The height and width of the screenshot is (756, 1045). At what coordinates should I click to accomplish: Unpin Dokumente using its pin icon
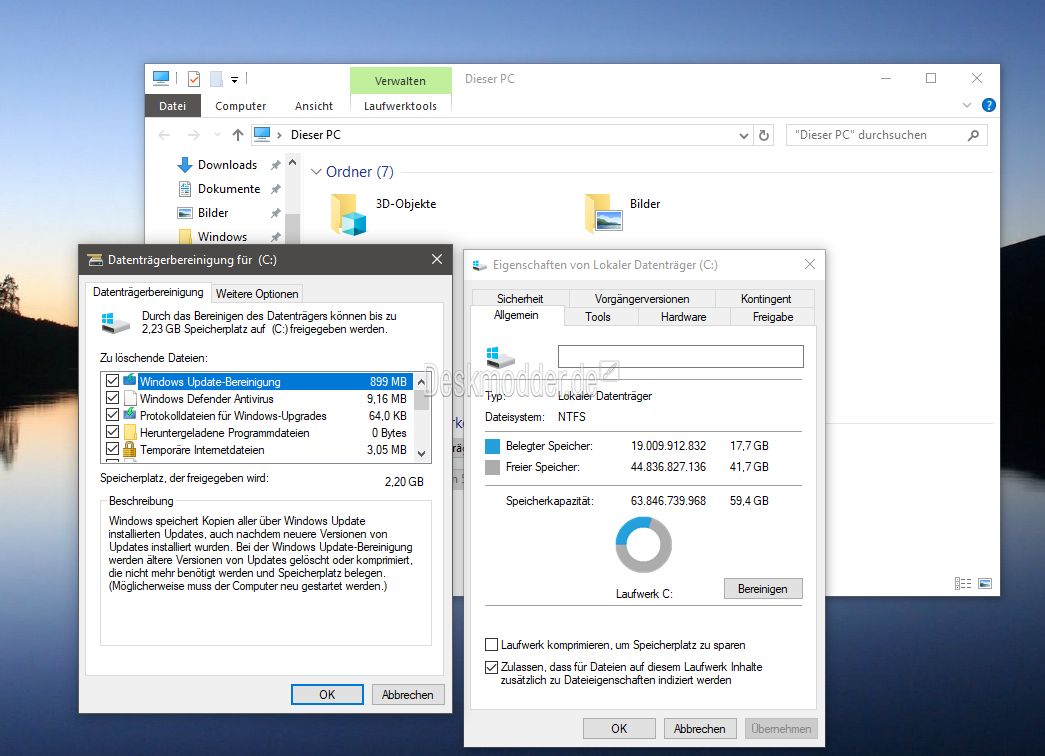click(275, 189)
